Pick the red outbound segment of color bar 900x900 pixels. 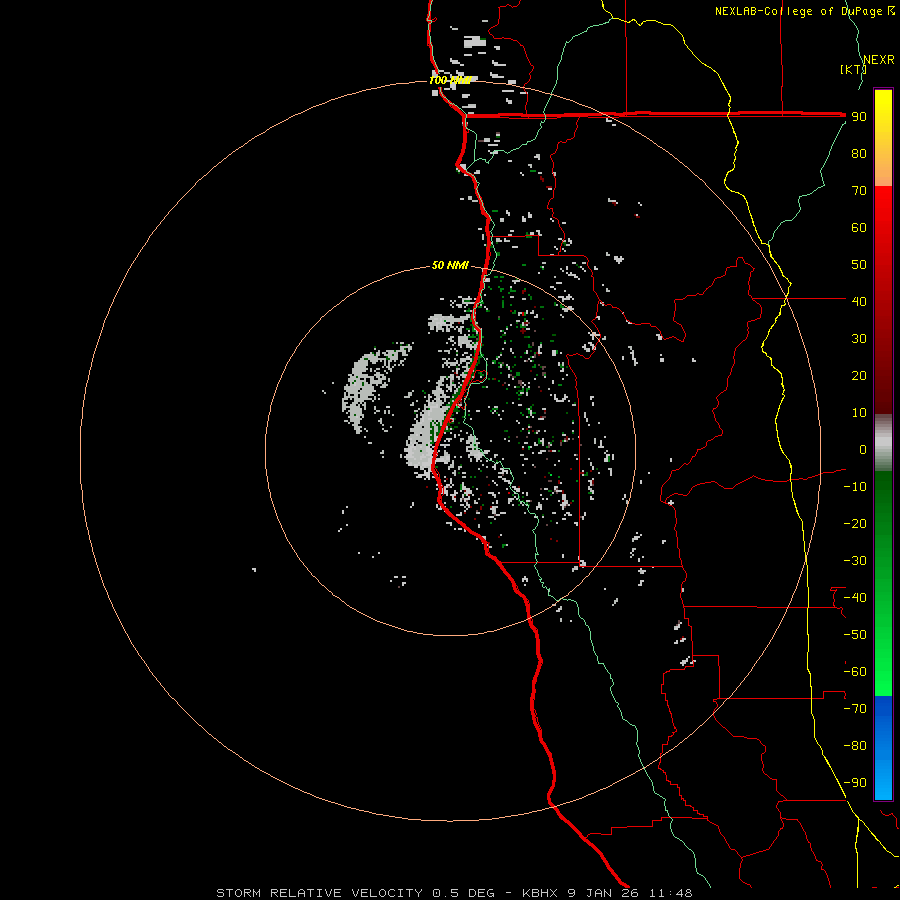click(883, 300)
